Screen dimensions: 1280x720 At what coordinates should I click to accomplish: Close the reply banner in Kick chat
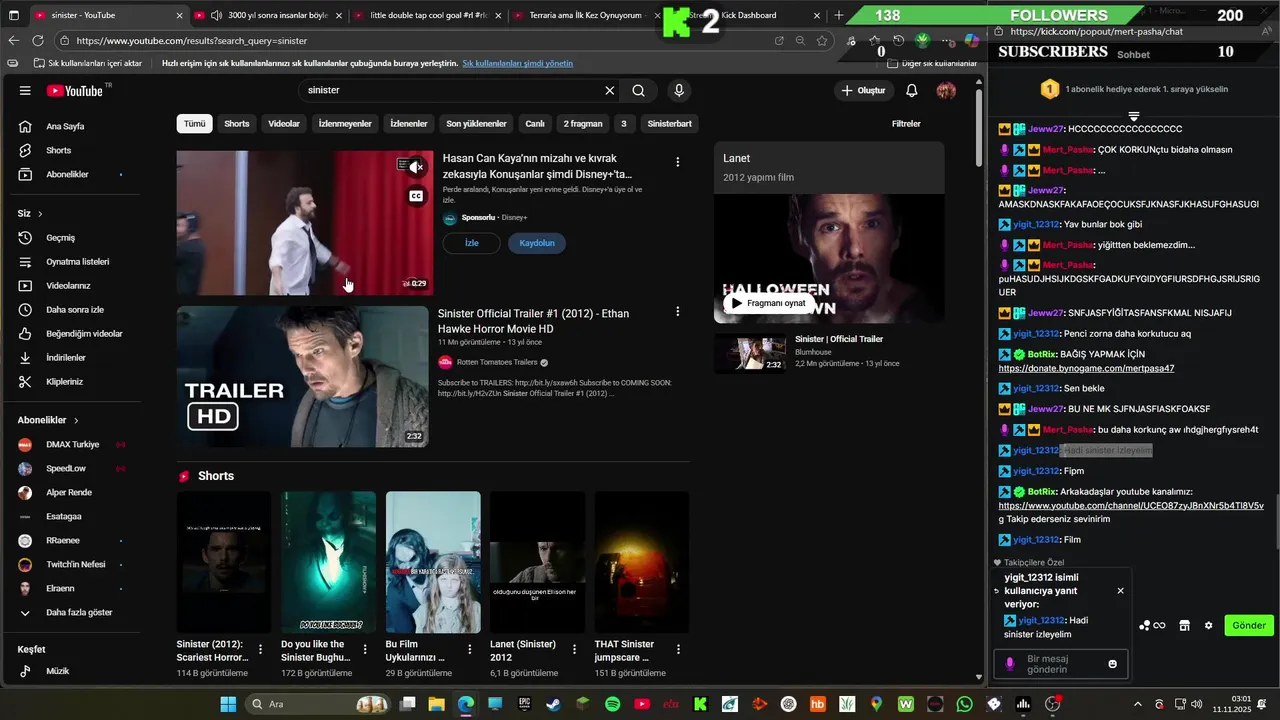1120,591
